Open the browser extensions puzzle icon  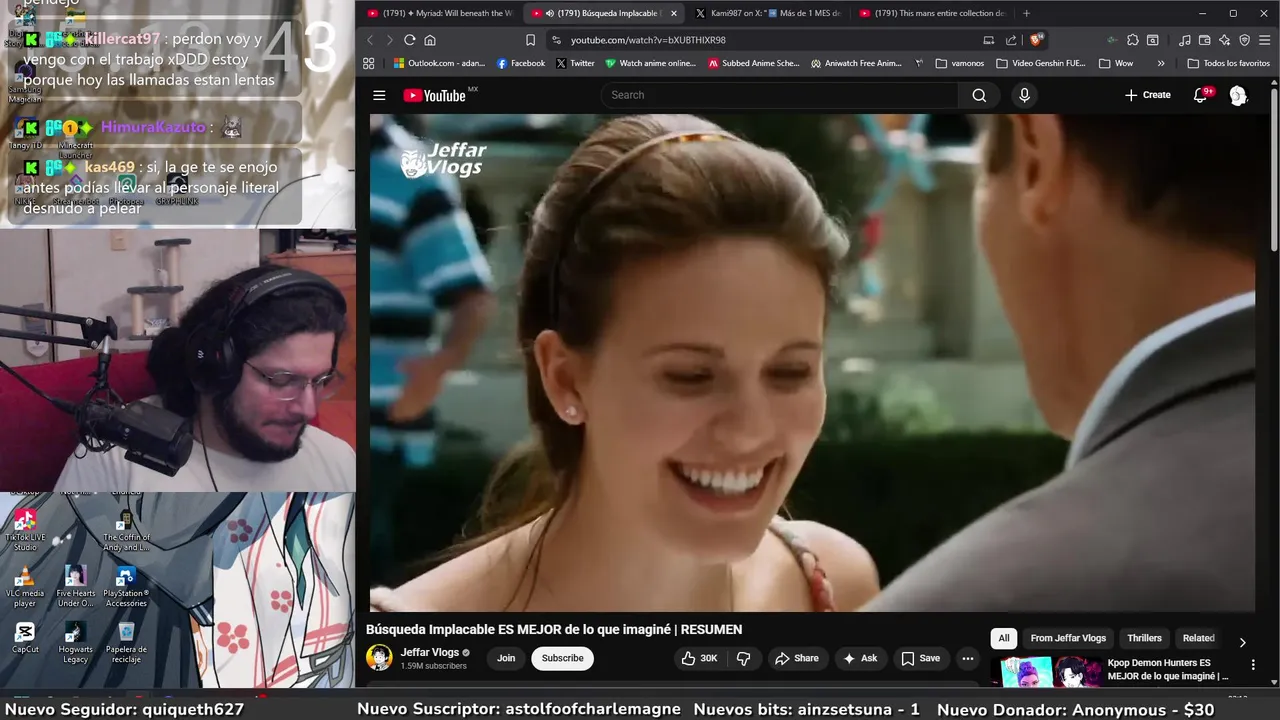coord(1132,40)
